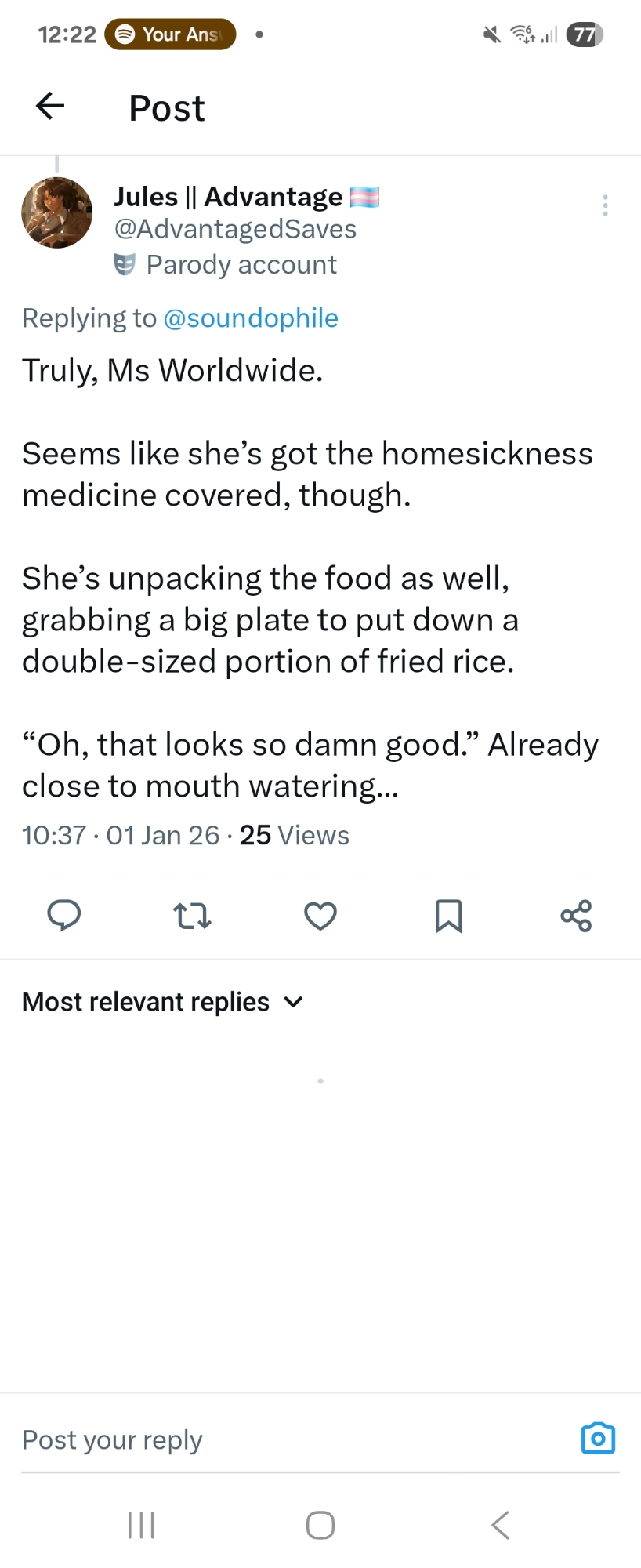Viewport: 641px width, 1568px height.
Task: Tap the Parody account label
Action: point(241,265)
